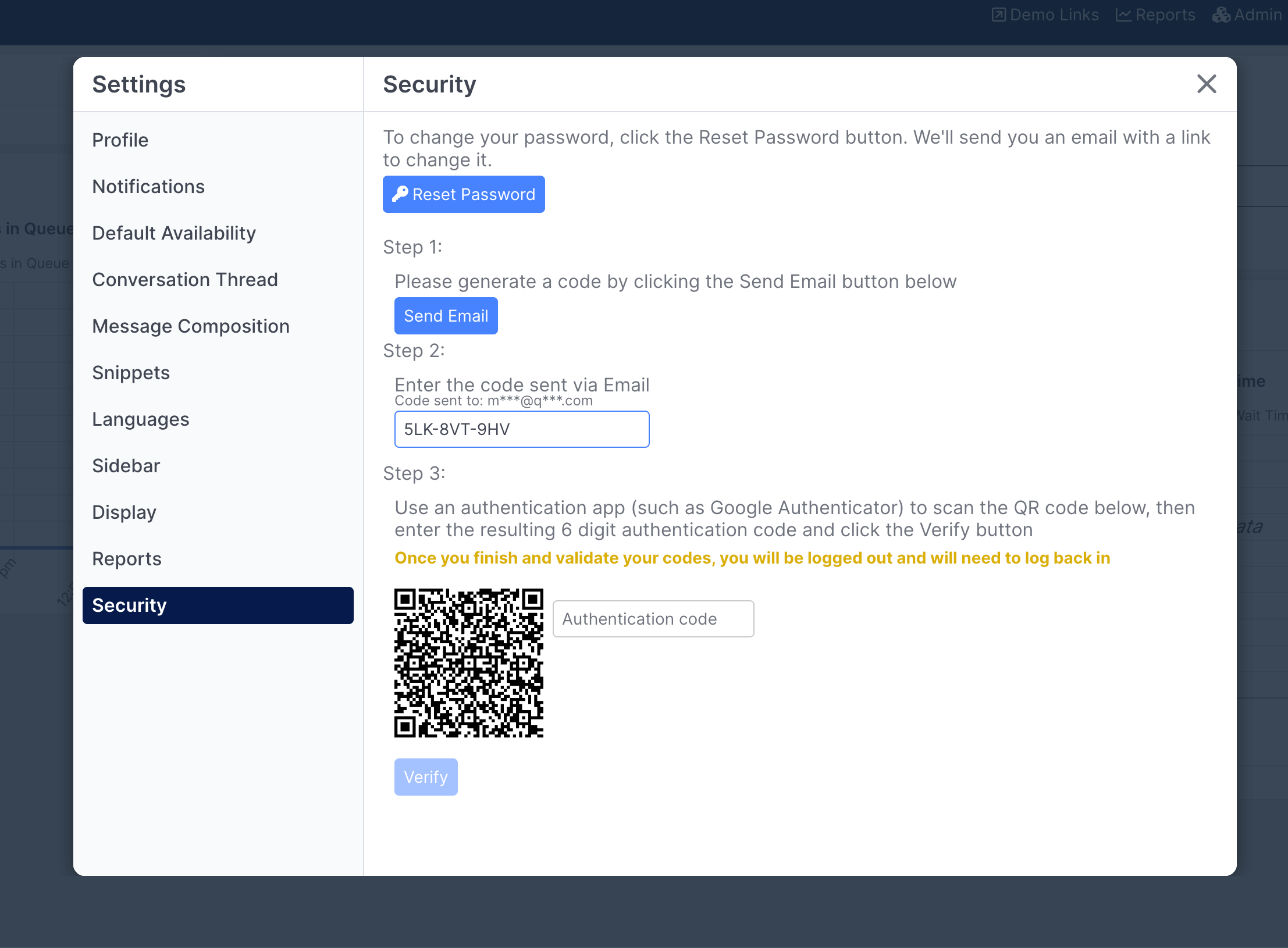Switch to Message Composition settings

click(x=191, y=326)
